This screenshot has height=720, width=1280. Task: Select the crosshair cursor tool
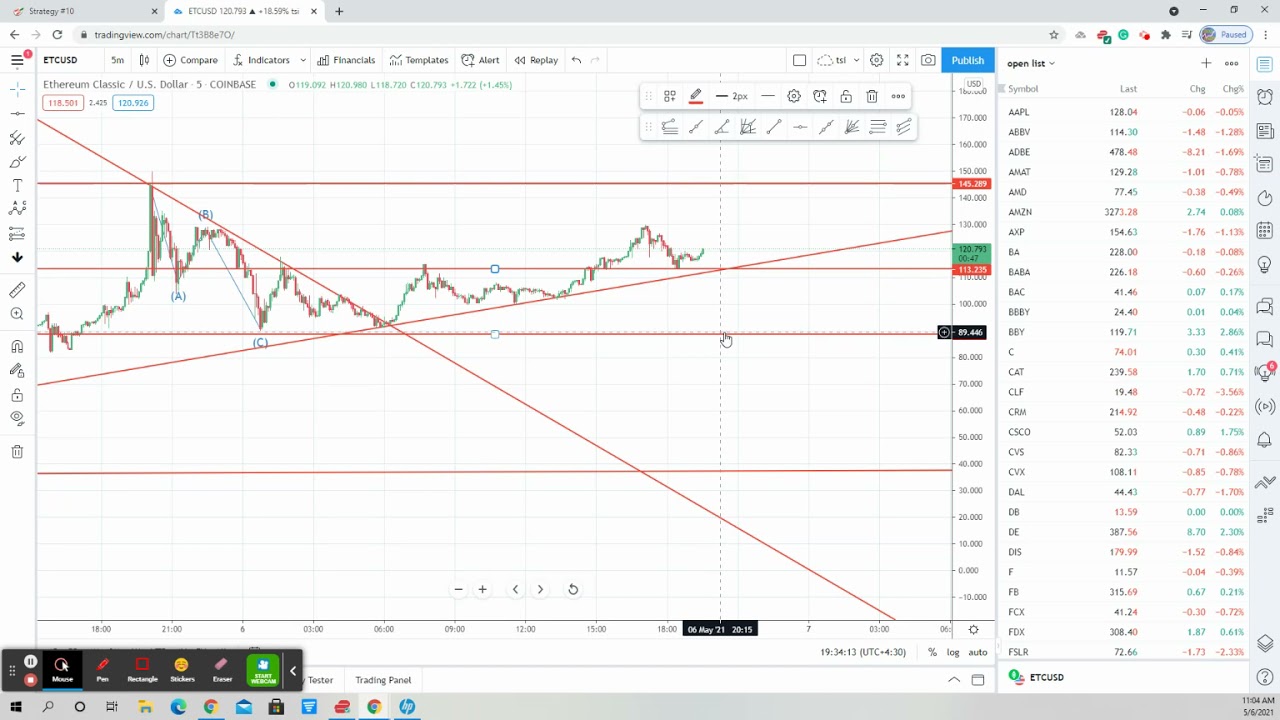(x=17, y=90)
